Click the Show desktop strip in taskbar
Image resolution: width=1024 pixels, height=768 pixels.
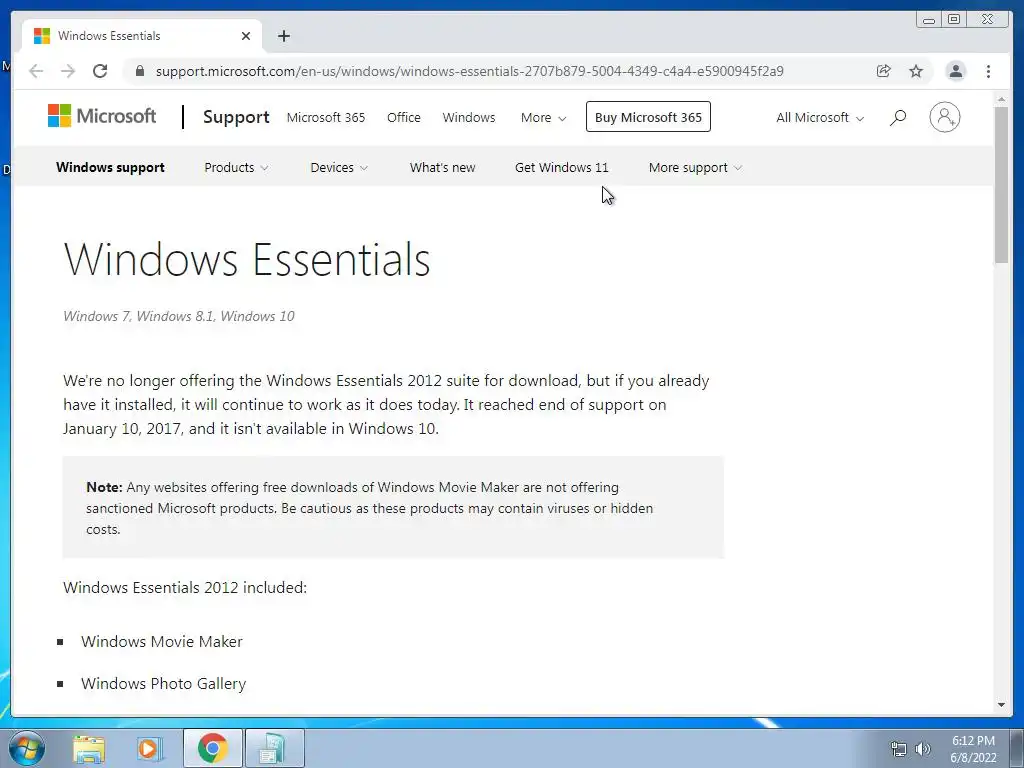[1016, 748]
